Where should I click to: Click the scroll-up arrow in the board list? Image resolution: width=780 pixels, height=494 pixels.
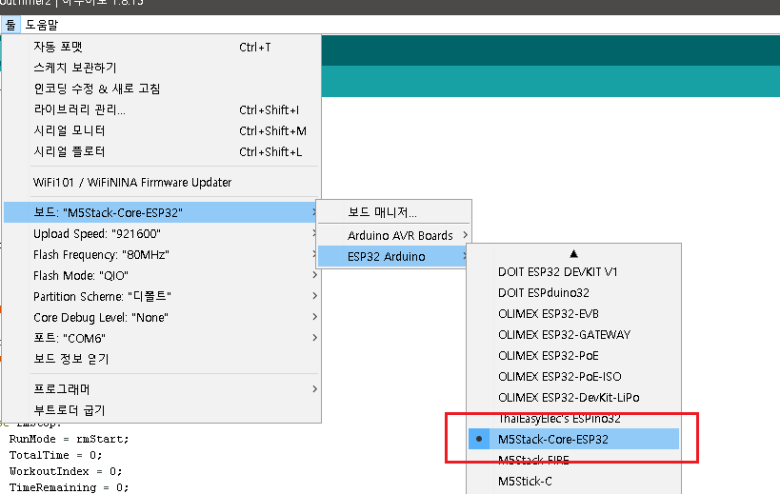574,254
